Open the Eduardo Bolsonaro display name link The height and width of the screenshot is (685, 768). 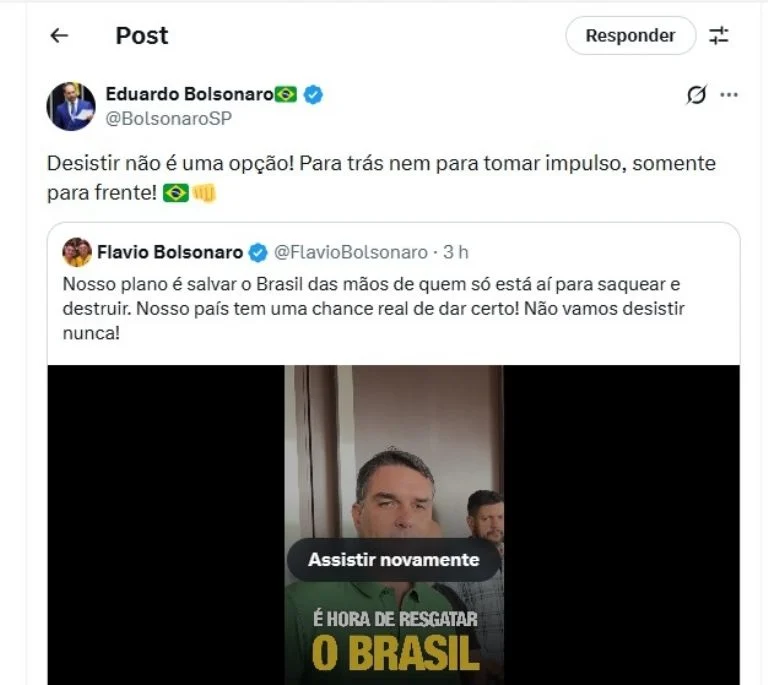pos(190,94)
